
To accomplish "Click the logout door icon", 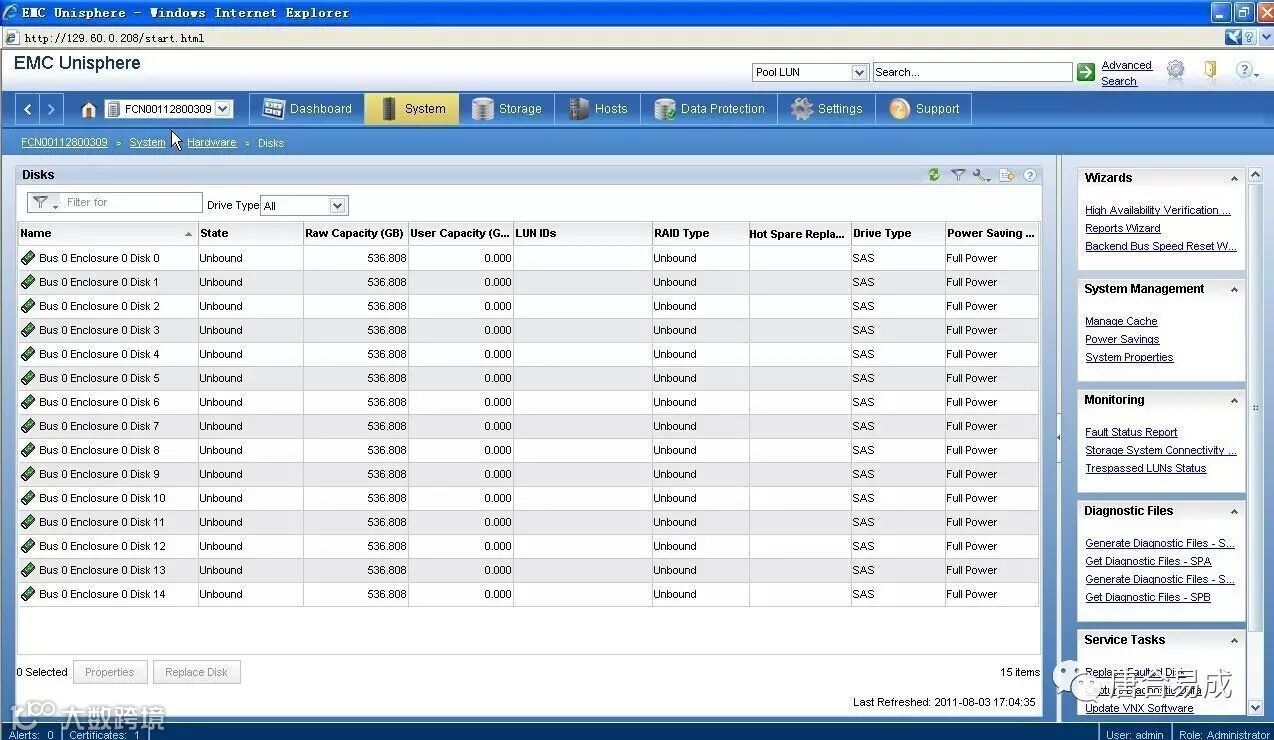I will (x=1211, y=70).
